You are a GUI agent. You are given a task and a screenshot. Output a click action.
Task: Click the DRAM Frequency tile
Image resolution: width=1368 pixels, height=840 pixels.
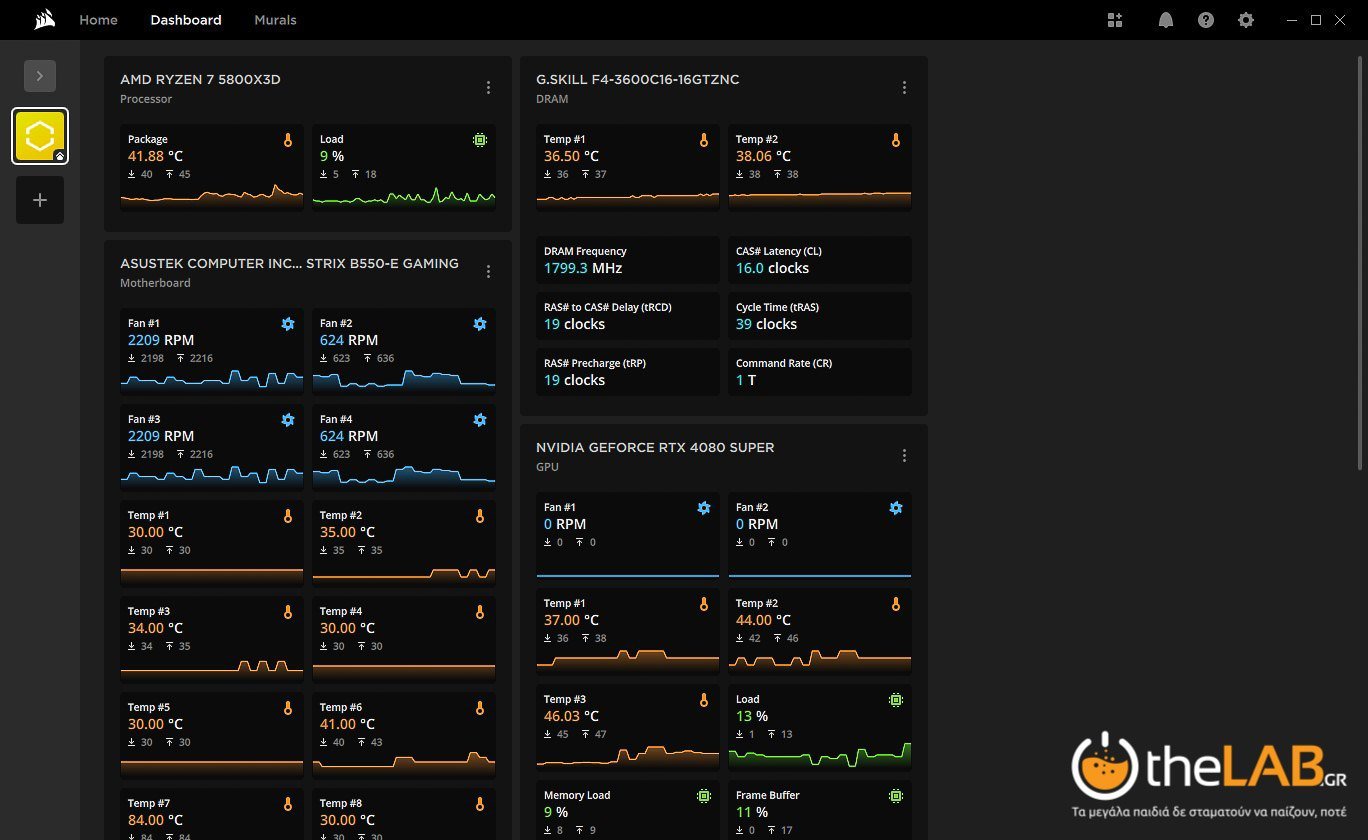[x=628, y=260]
